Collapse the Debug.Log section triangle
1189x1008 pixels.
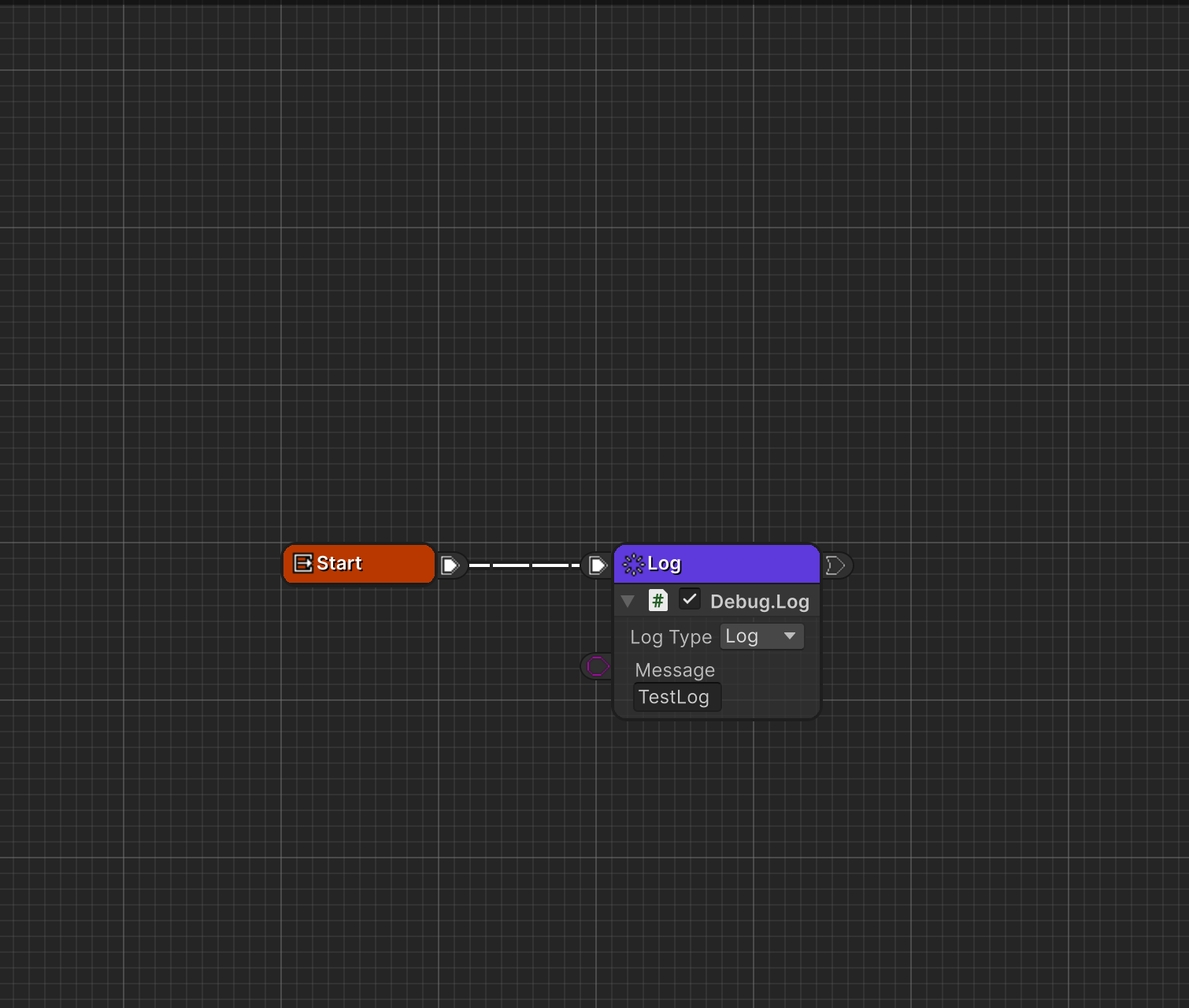tap(628, 602)
